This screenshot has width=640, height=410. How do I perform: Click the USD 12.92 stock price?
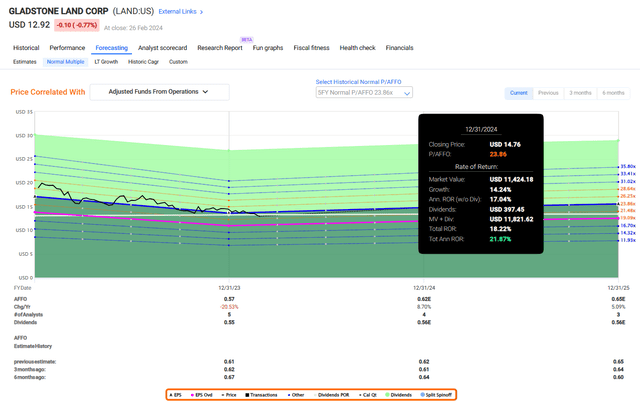tap(29, 25)
